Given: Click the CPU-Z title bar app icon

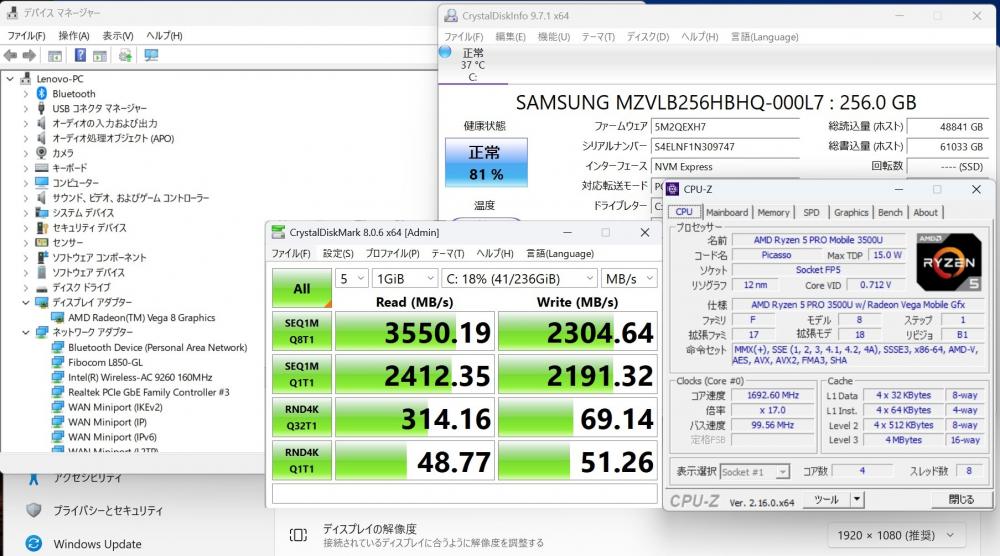Looking at the screenshot, I should click(x=672, y=189).
